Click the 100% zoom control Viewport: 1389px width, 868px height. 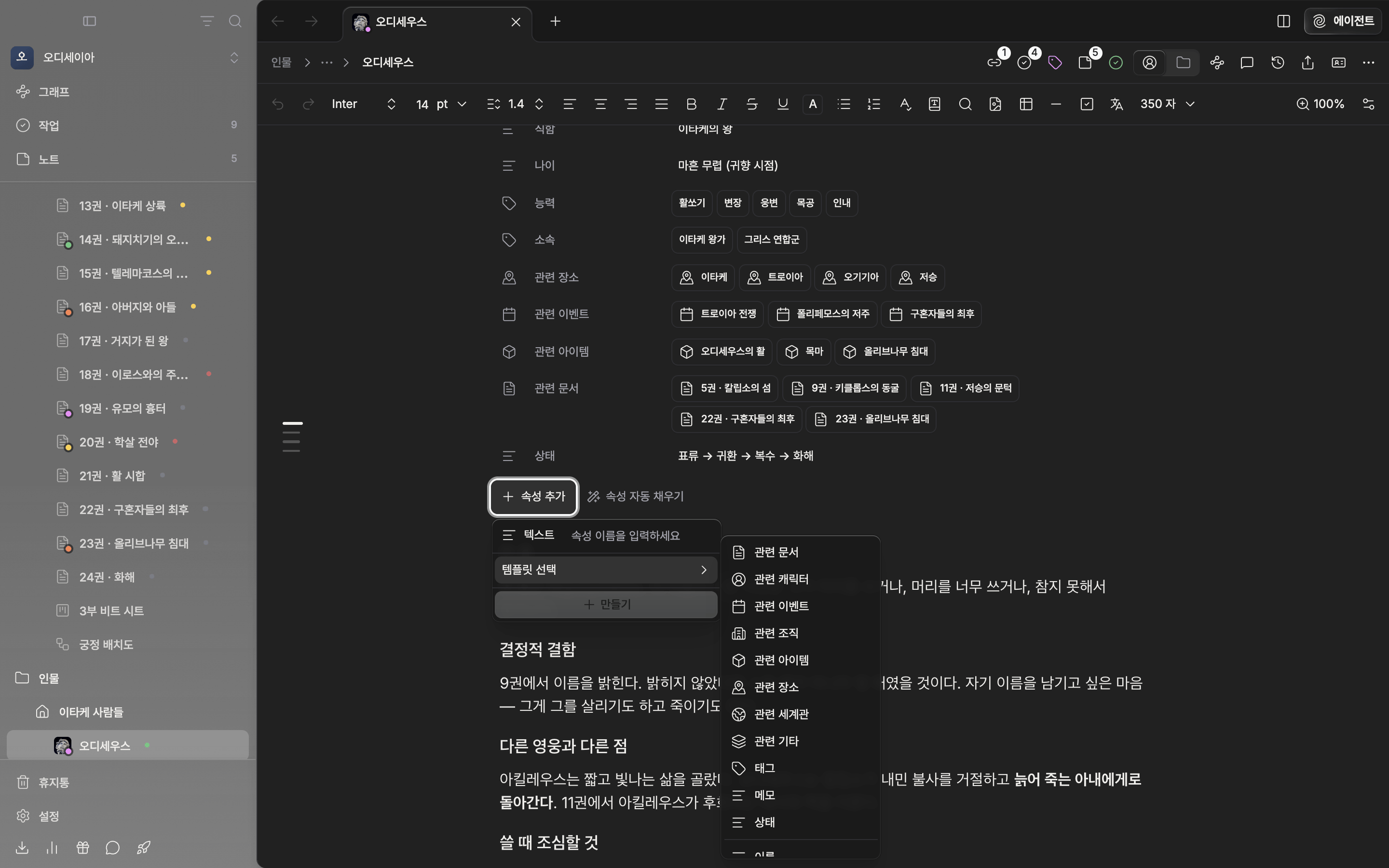click(1320, 104)
